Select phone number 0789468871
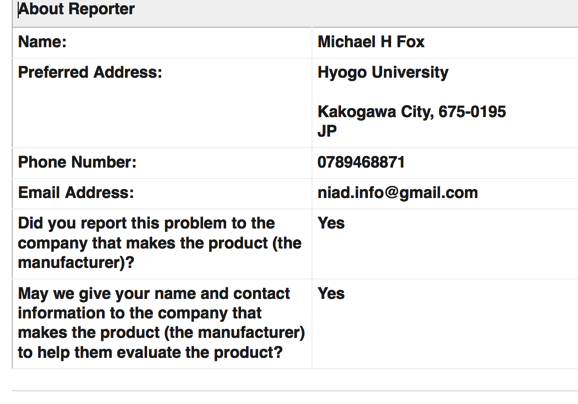This screenshot has height=404, width=578. coord(361,162)
